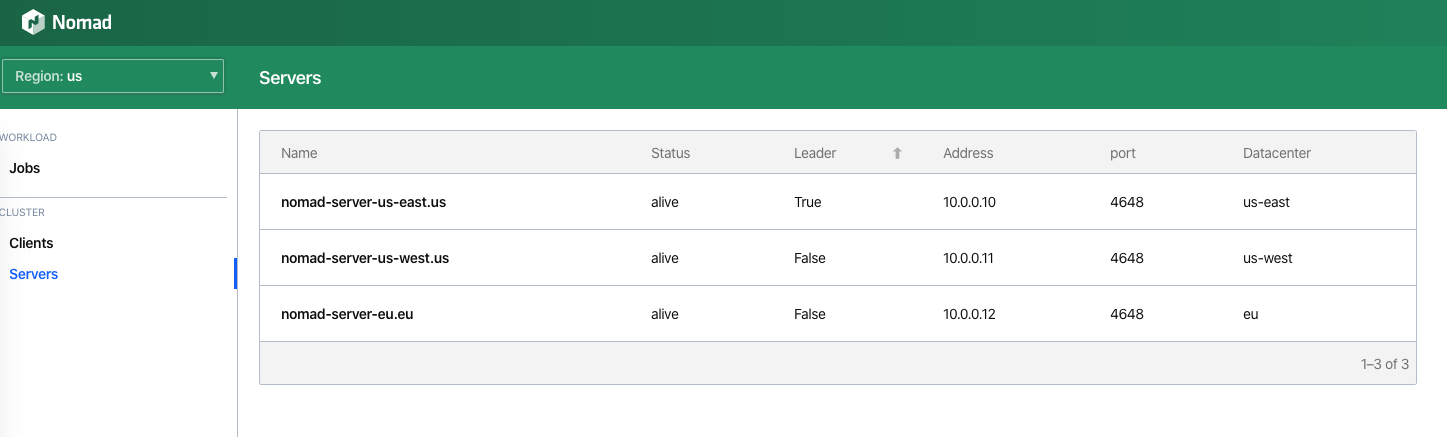The image size is (1447, 437).
Task: Open server nomad-server-eu.eu
Action: (x=347, y=314)
